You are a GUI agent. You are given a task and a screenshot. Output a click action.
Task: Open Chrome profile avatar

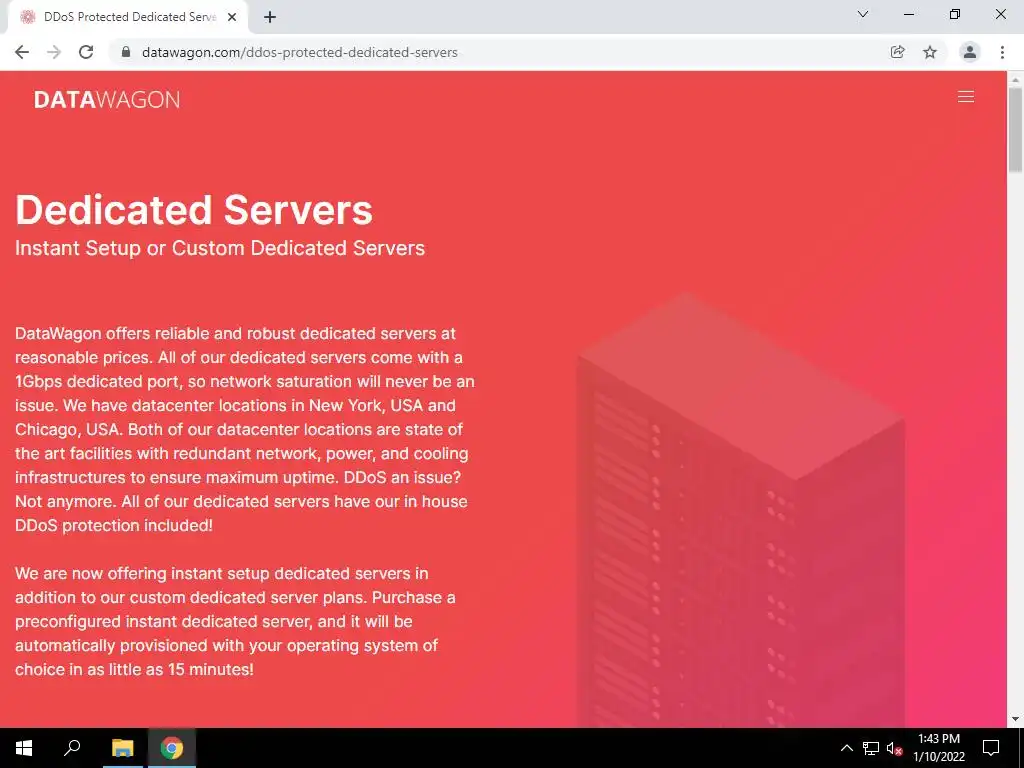970,52
